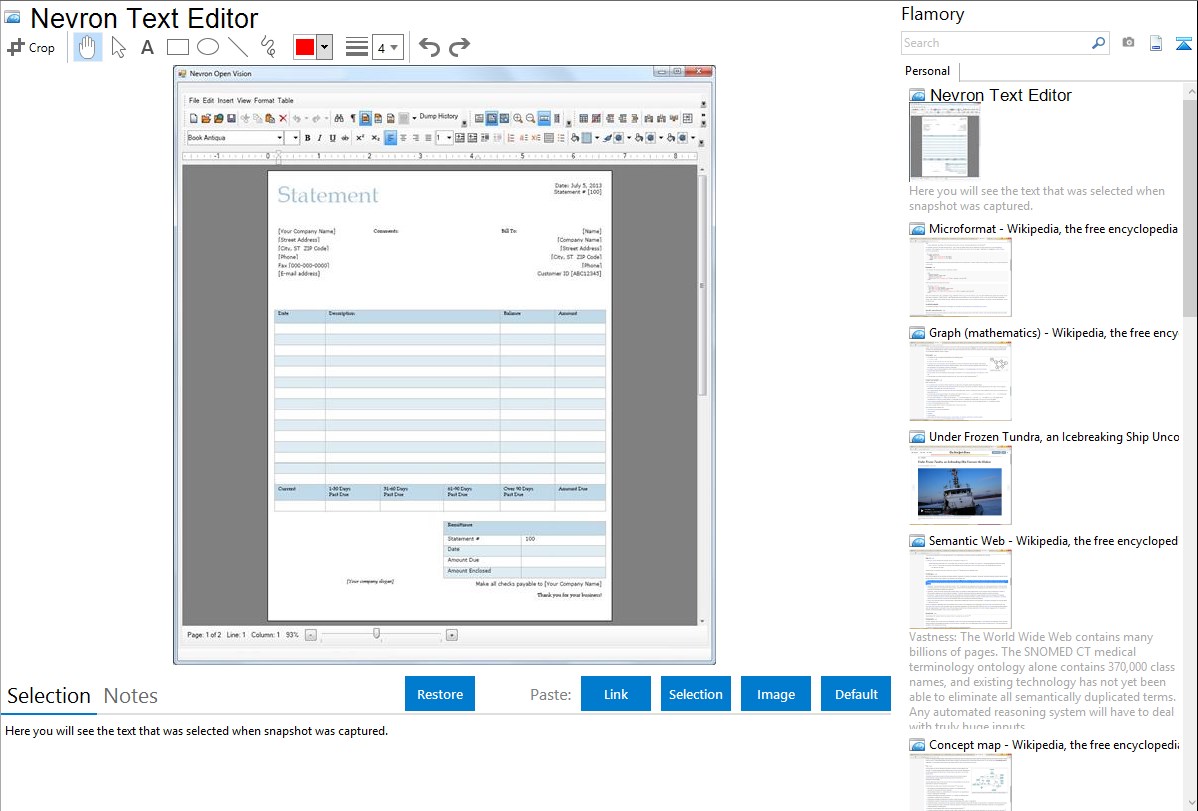Image resolution: width=1198 pixels, height=811 pixels.
Task: Choose the arrow pointer tool
Action: pyautogui.click(x=118, y=47)
